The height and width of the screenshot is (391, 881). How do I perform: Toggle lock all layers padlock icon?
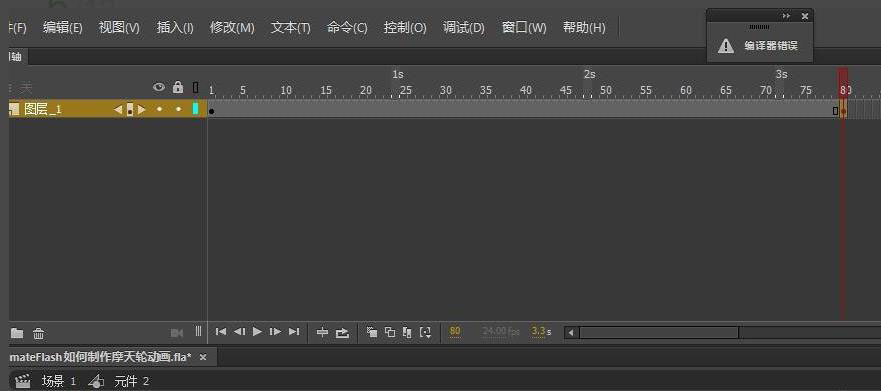178,87
